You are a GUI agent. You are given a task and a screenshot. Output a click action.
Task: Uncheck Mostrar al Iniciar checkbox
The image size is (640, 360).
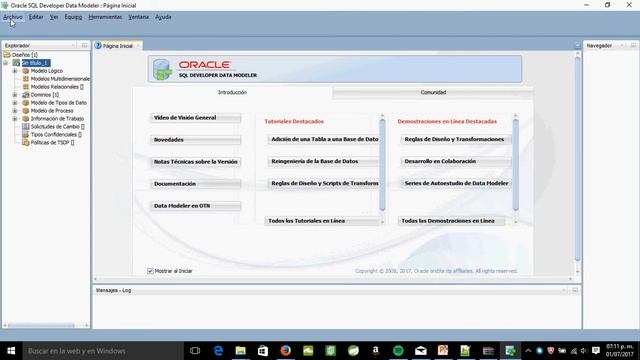coord(150,271)
